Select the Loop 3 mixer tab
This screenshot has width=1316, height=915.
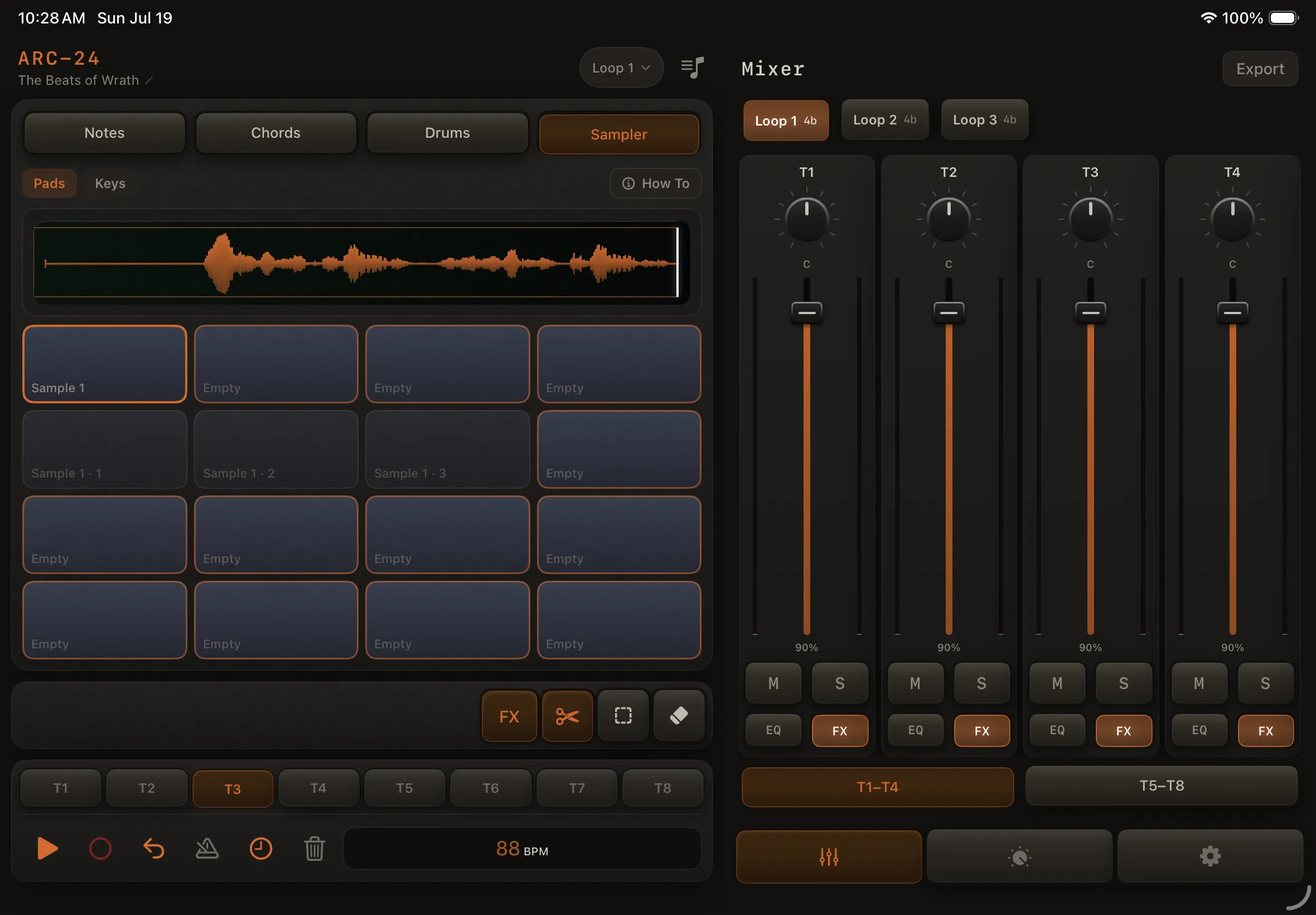point(984,119)
